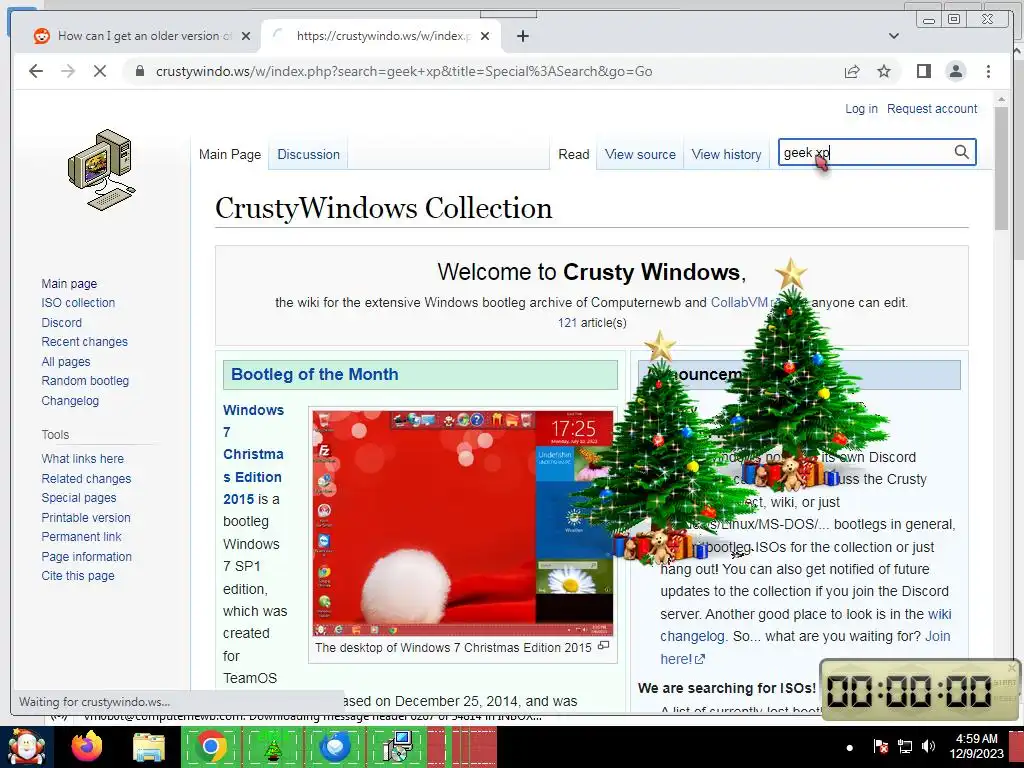Open Permanent link tool
The image size is (1024, 768).
81,537
